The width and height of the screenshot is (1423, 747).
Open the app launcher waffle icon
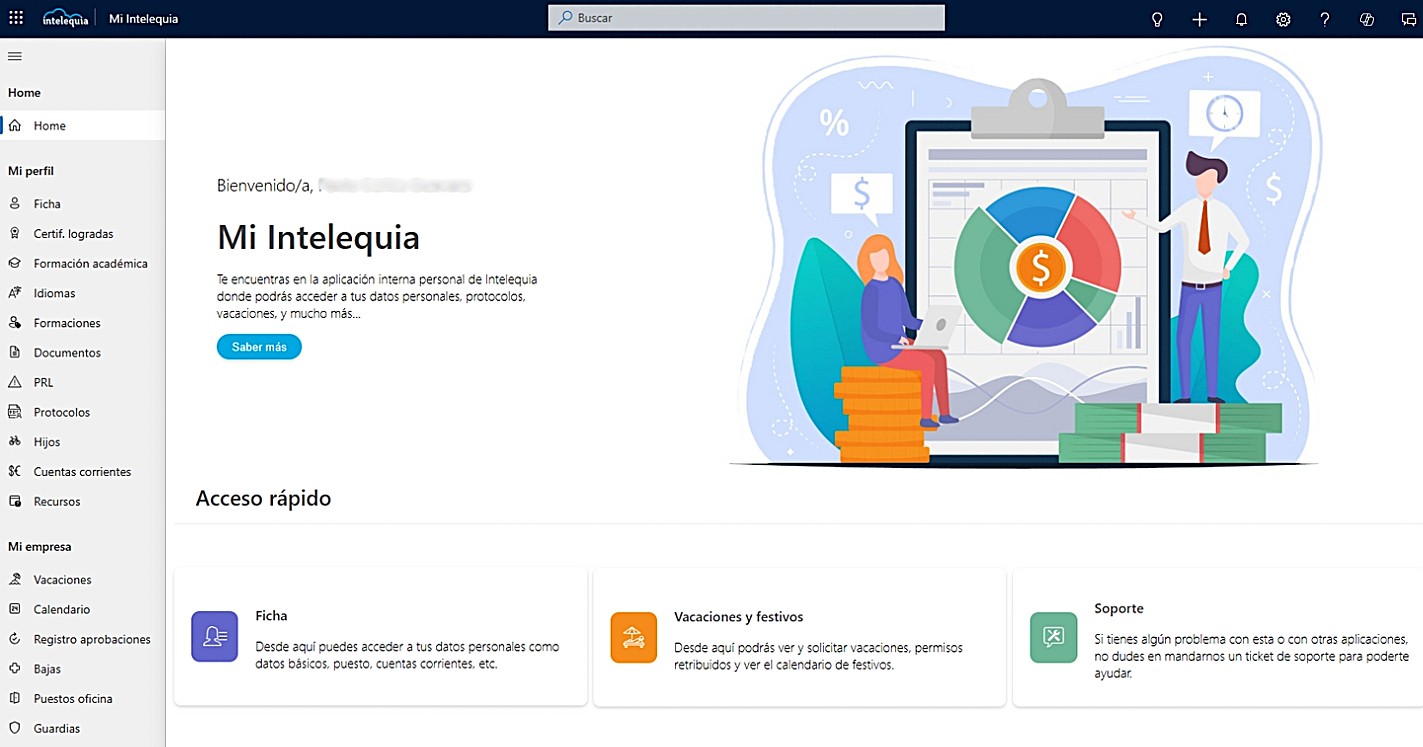[x=15, y=17]
